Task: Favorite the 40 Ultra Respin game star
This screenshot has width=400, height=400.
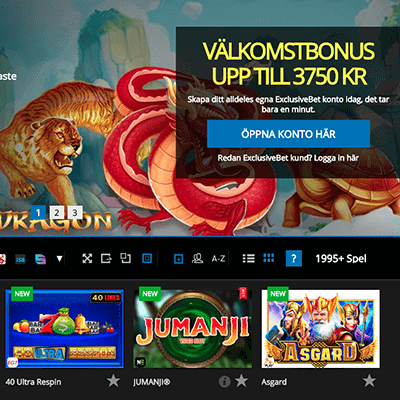Action: pos(113,381)
